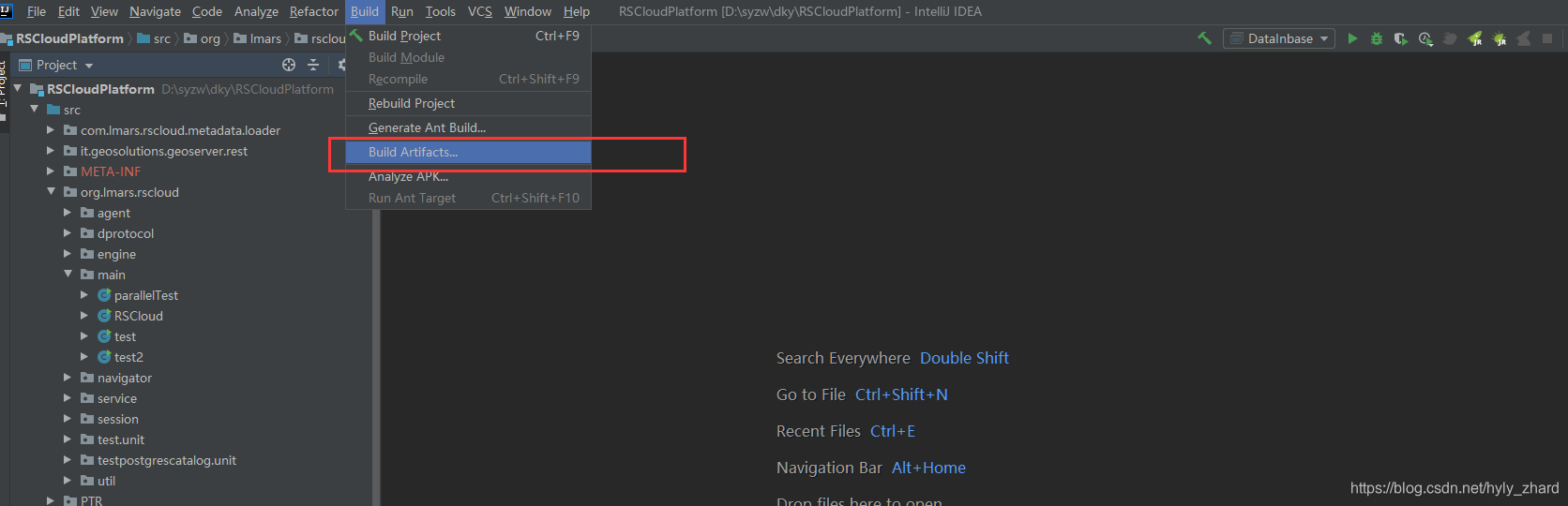
Task: Open the Tools menu
Action: tap(440, 11)
